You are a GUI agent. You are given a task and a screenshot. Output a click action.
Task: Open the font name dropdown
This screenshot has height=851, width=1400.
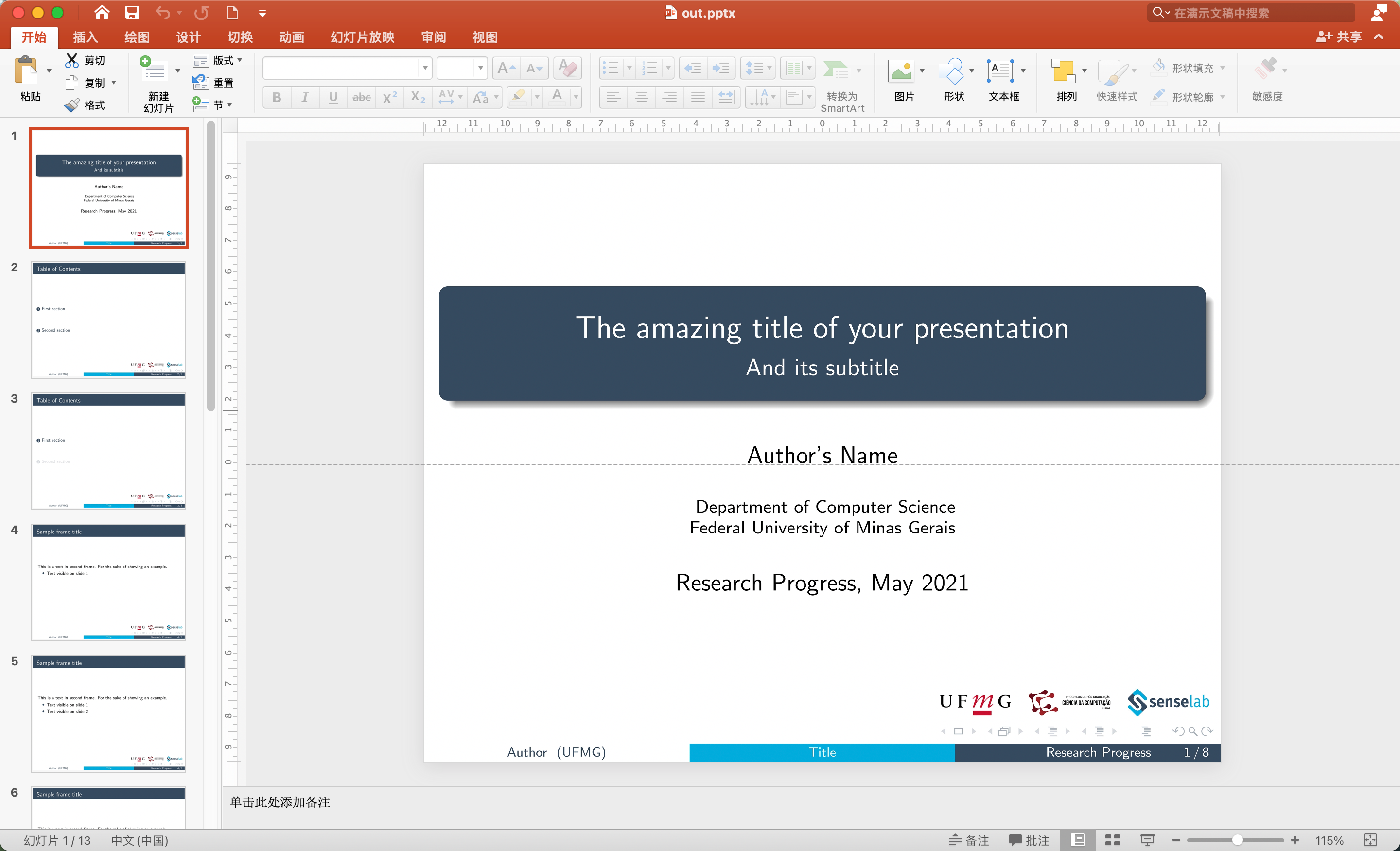(x=424, y=68)
